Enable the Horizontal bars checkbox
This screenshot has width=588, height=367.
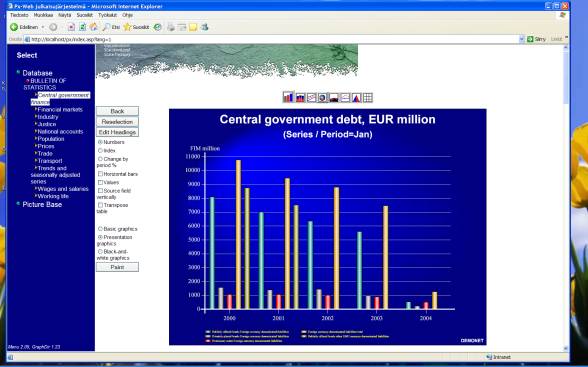point(100,174)
